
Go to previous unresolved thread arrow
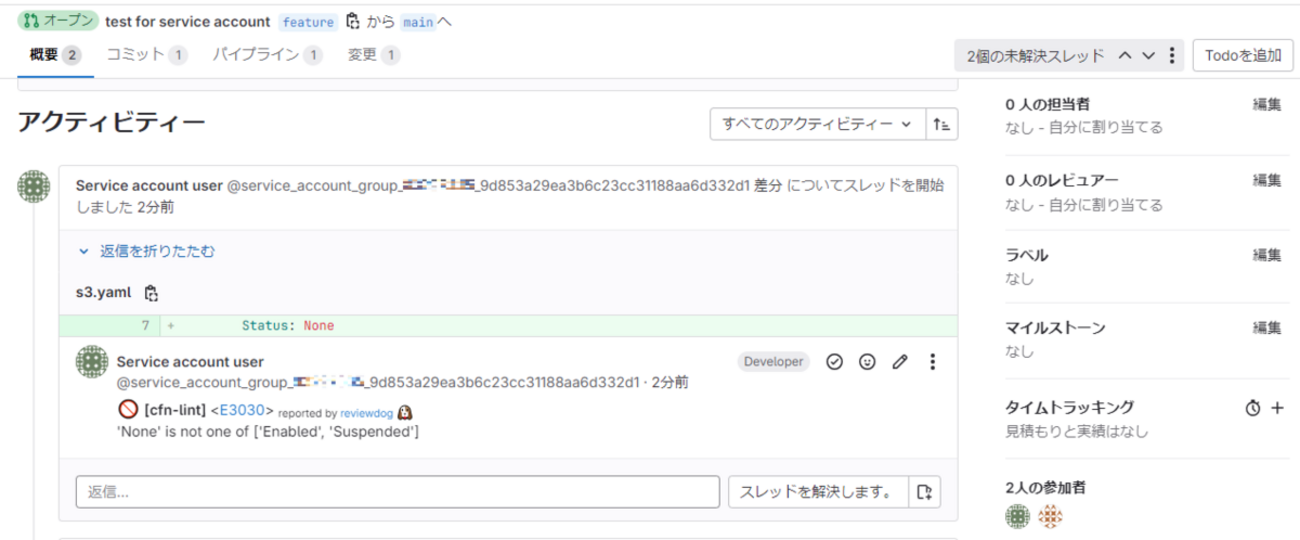tap(1125, 56)
